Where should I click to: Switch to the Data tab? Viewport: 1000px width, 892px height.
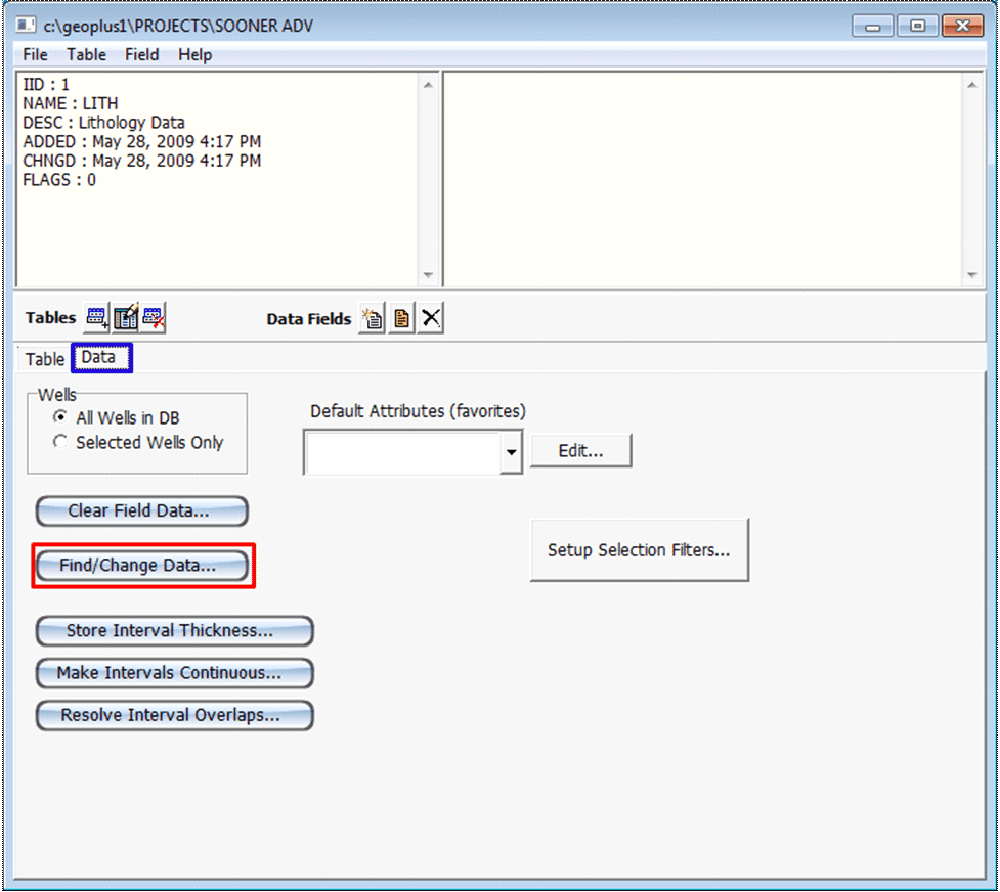pyautogui.click(x=100, y=357)
